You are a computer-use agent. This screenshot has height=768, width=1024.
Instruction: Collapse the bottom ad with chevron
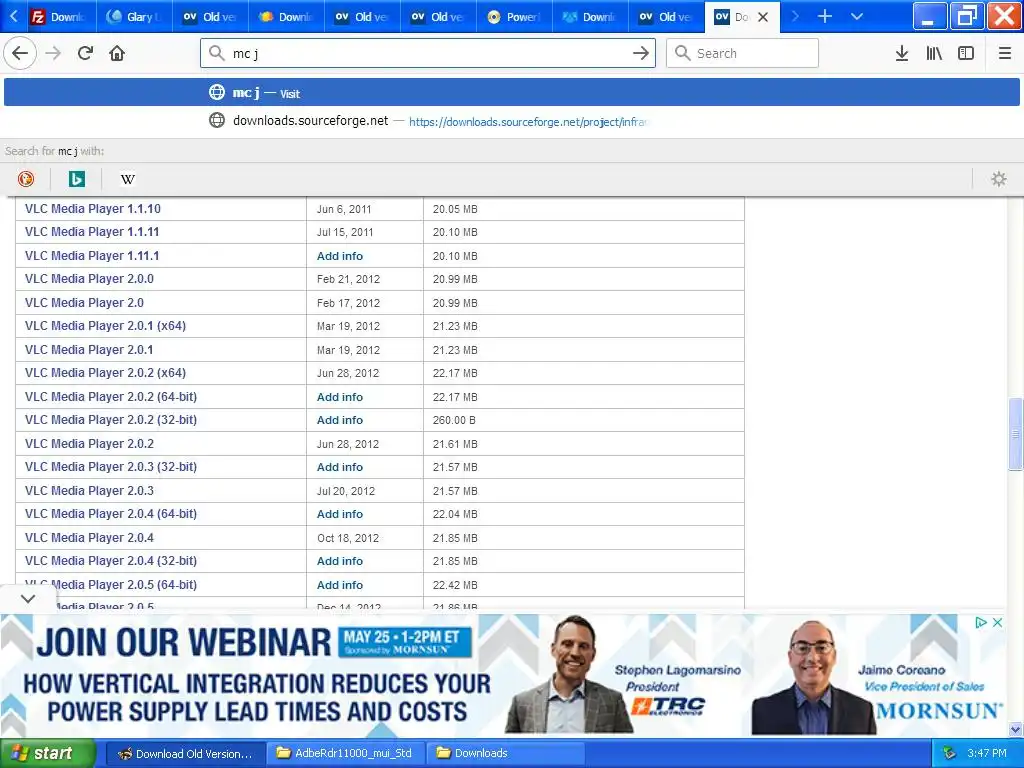point(28,598)
